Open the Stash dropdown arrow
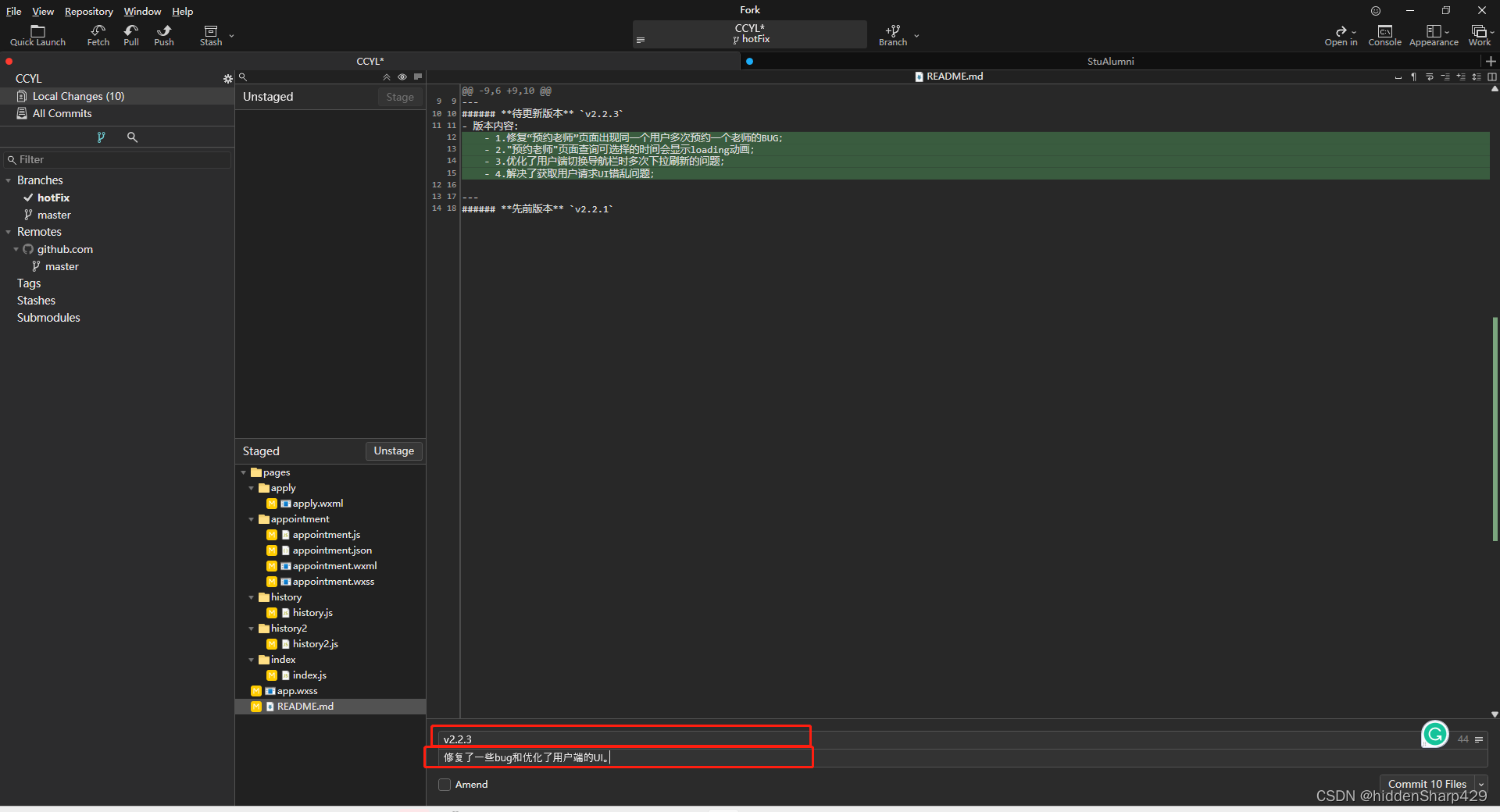 (x=231, y=35)
